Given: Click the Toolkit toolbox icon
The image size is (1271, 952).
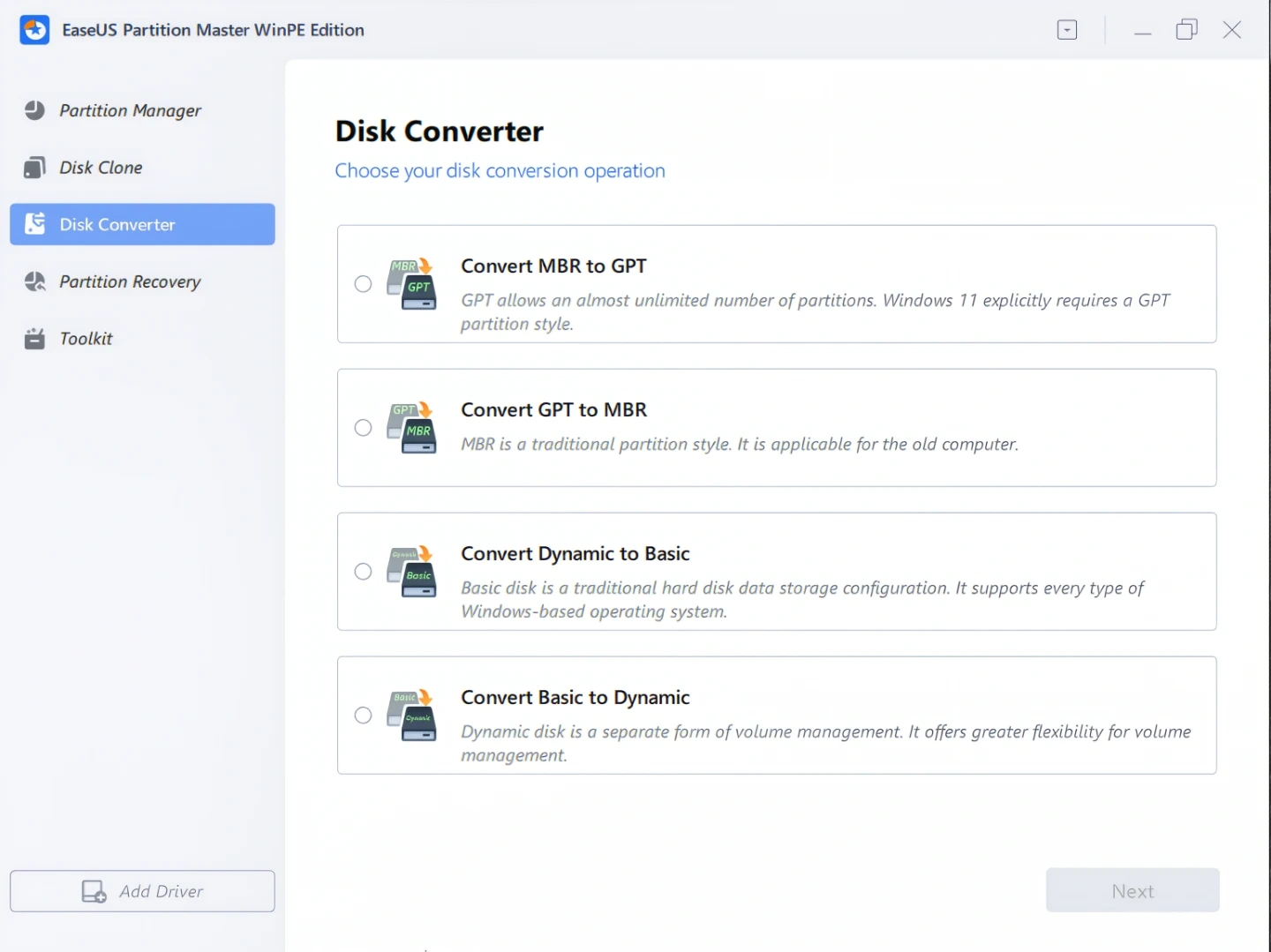Looking at the screenshot, I should tap(34, 339).
